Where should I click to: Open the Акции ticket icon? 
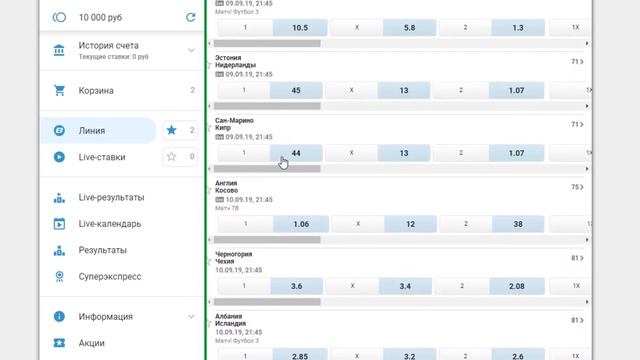59,343
